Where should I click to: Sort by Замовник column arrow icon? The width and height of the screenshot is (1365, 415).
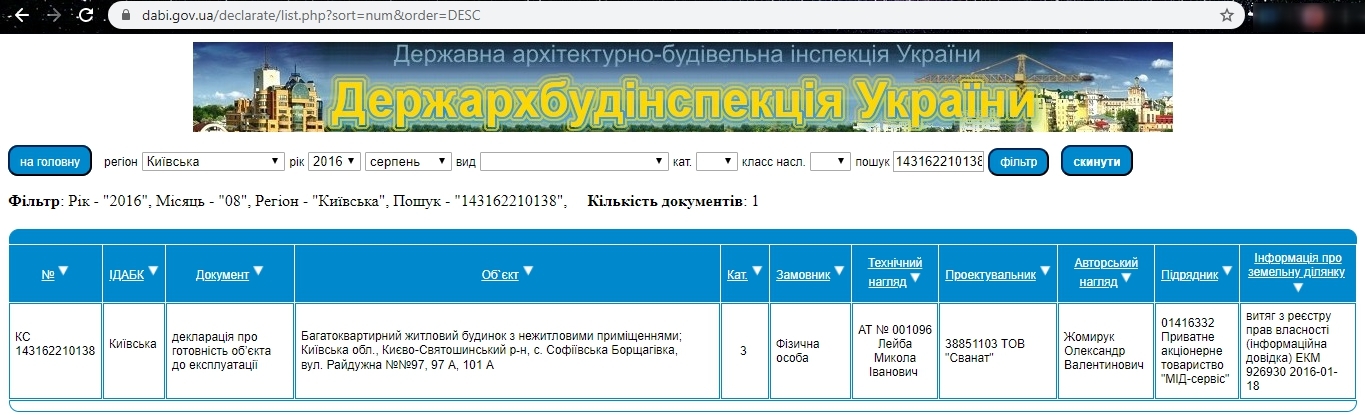coord(840,270)
